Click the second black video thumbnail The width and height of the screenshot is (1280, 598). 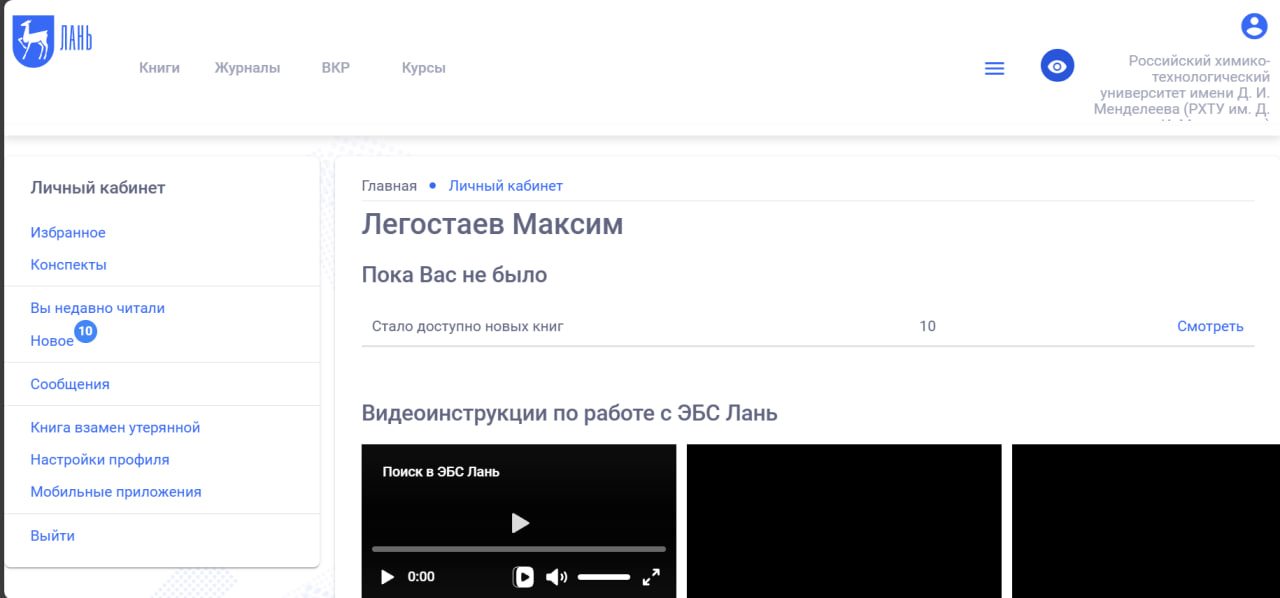click(843, 521)
